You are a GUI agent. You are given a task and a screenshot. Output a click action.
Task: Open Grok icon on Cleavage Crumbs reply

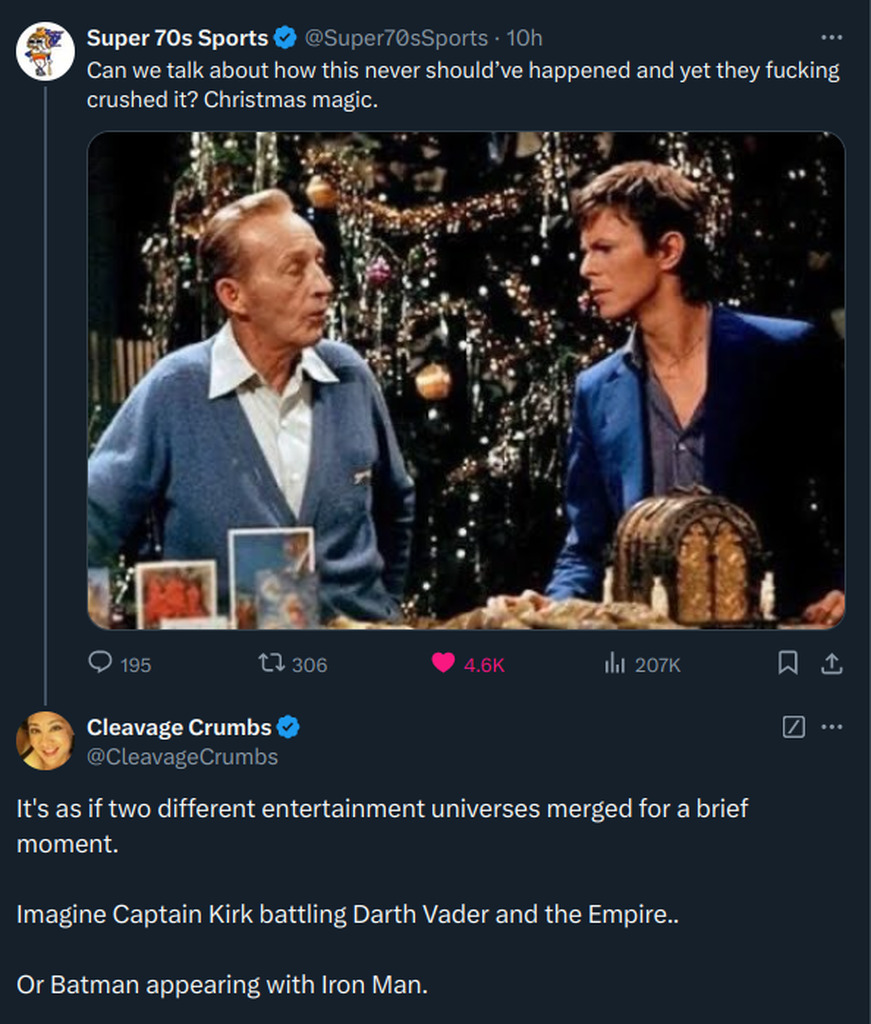[x=792, y=727]
